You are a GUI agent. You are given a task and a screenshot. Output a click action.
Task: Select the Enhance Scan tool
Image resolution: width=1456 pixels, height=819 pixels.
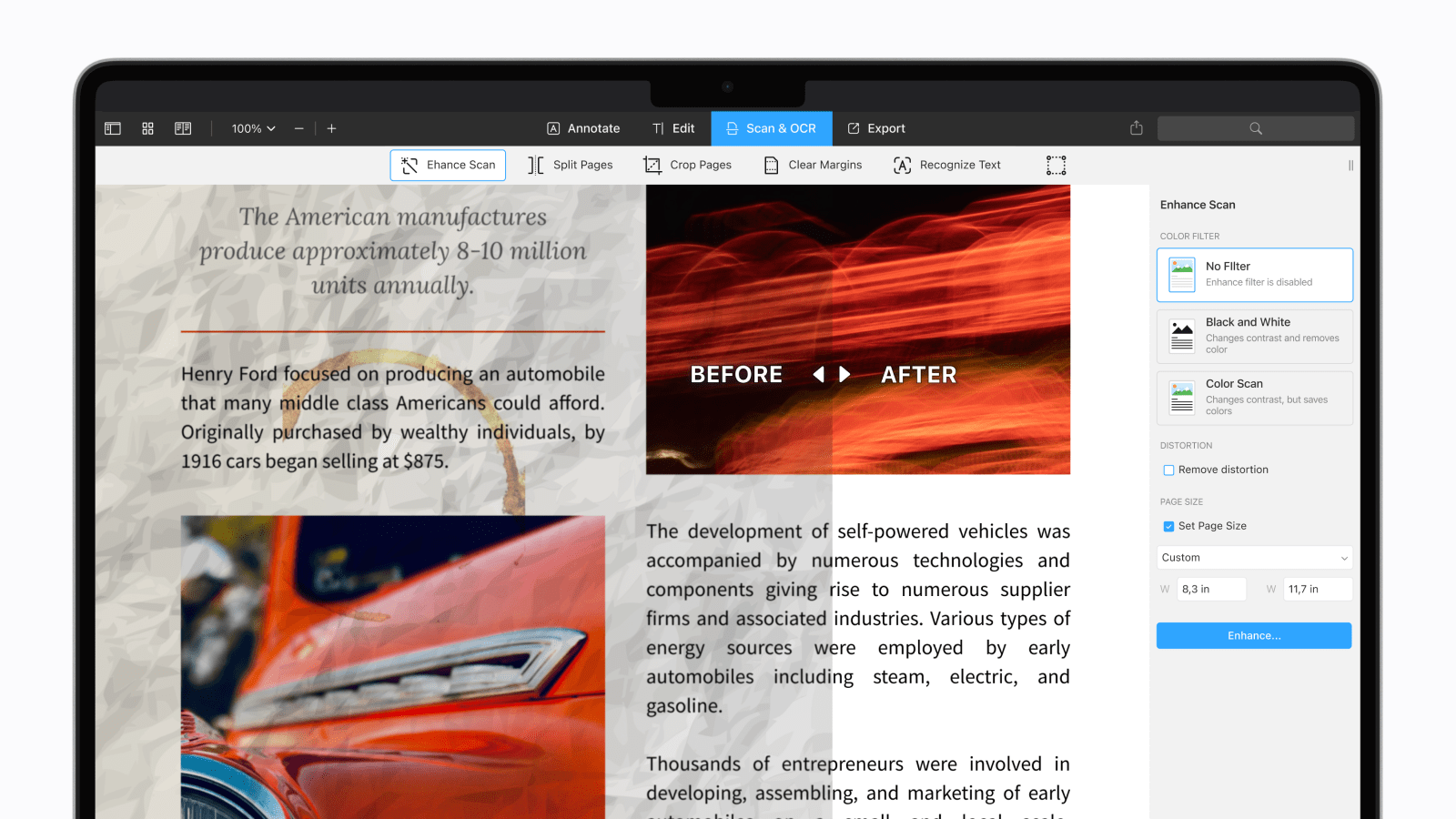pos(447,165)
